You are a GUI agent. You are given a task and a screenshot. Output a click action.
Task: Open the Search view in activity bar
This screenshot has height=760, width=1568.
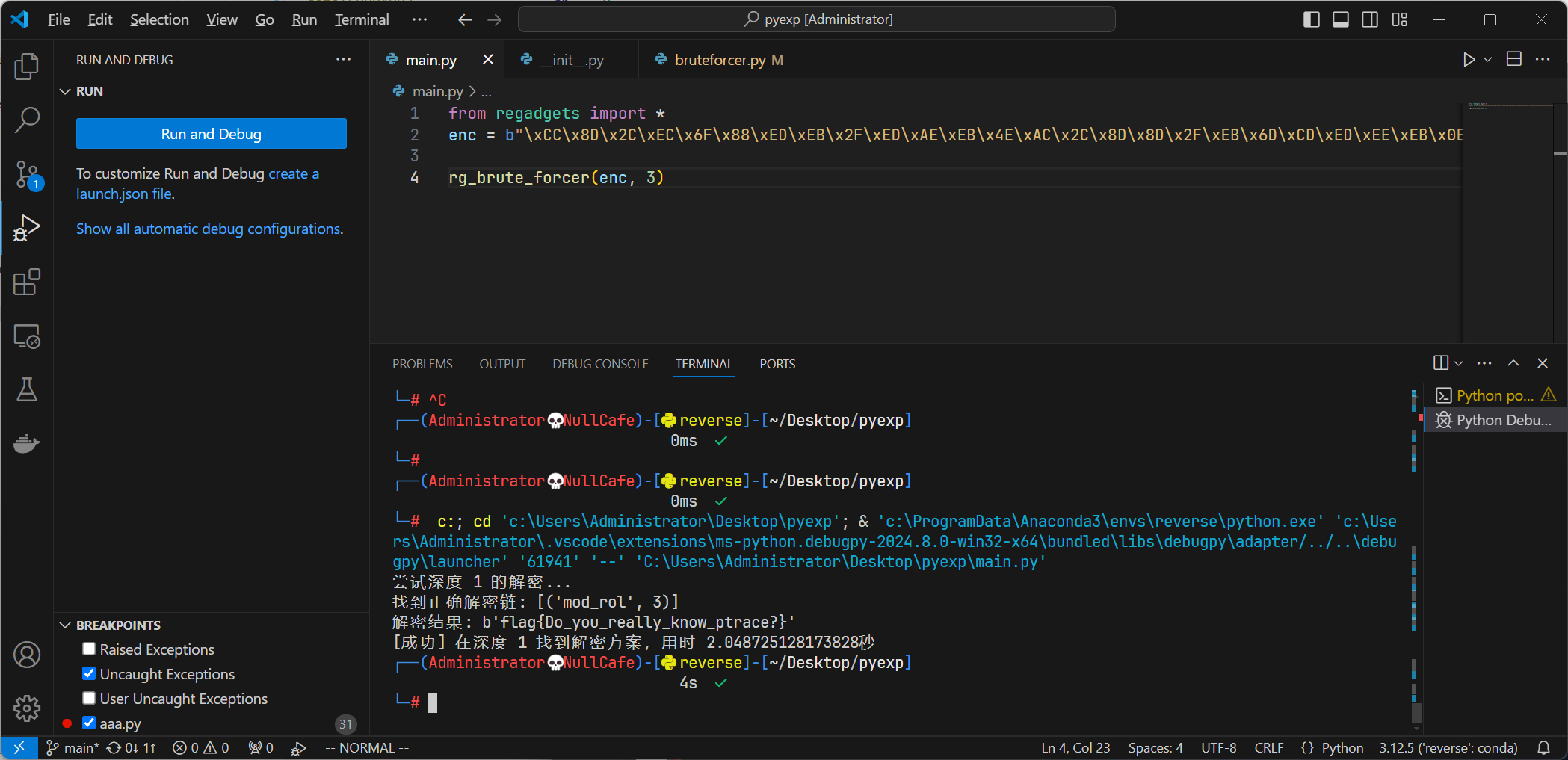pyautogui.click(x=27, y=120)
